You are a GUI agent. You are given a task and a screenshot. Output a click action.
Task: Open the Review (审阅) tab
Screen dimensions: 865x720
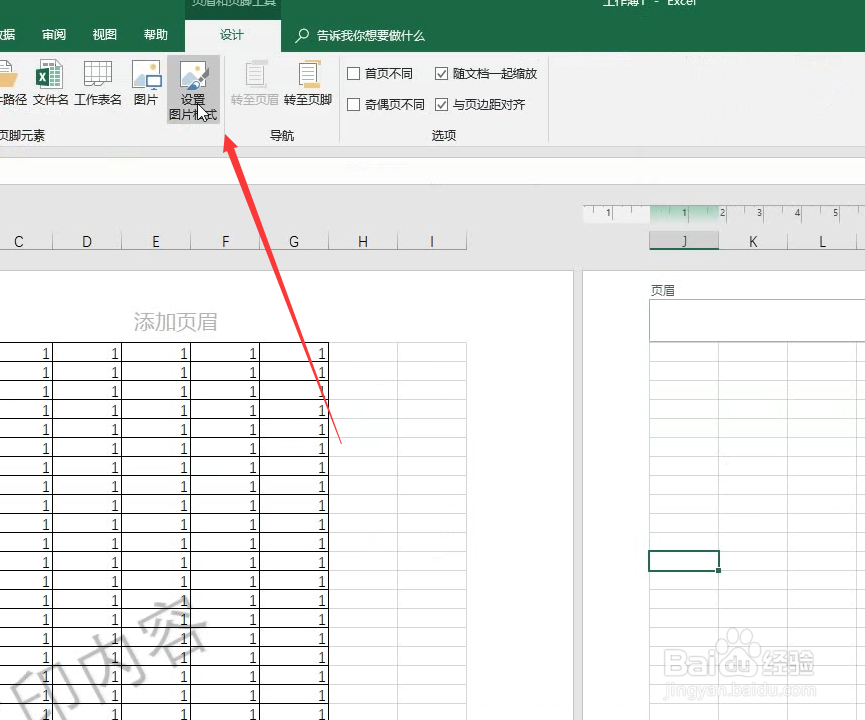click(54, 35)
